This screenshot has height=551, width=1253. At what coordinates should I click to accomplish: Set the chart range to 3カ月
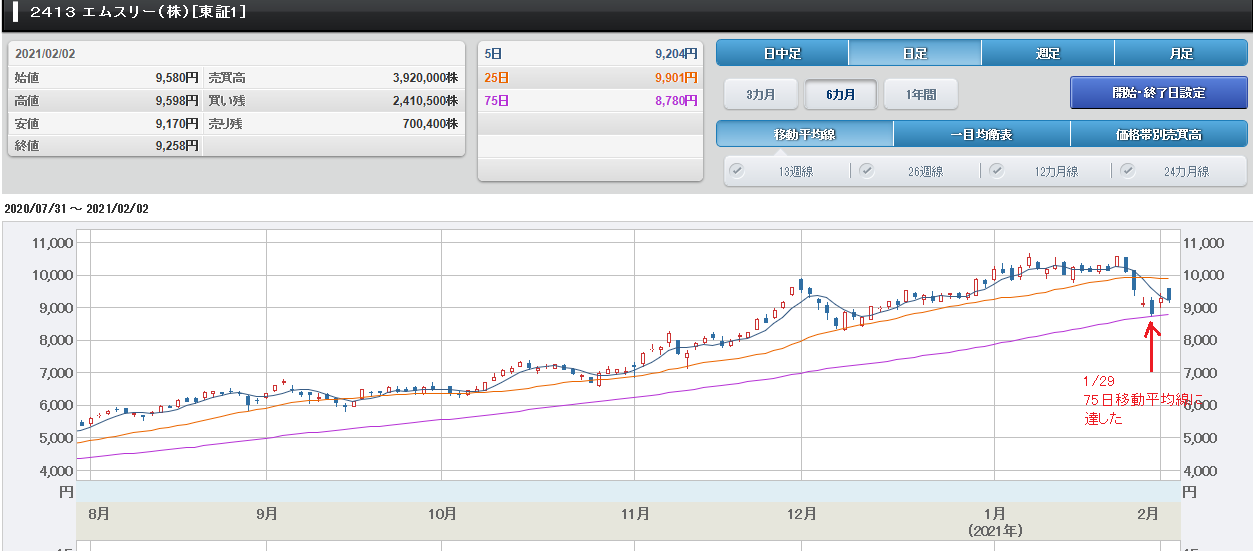[761, 94]
